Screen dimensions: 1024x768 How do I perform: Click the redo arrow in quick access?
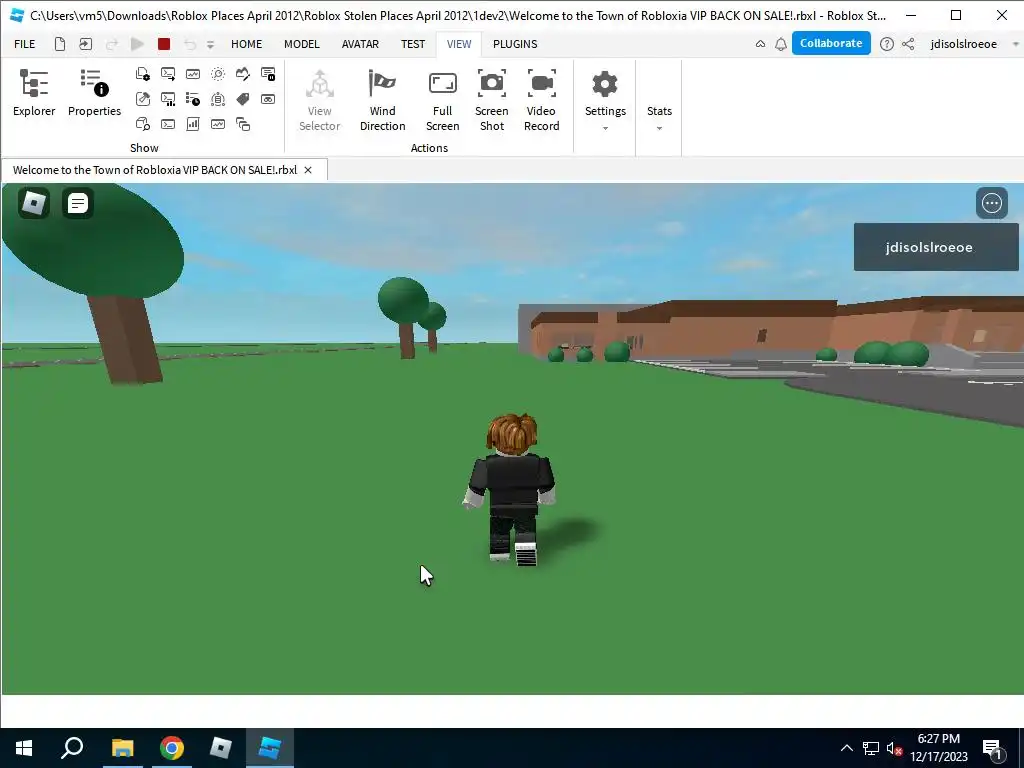tap(112, 44)
